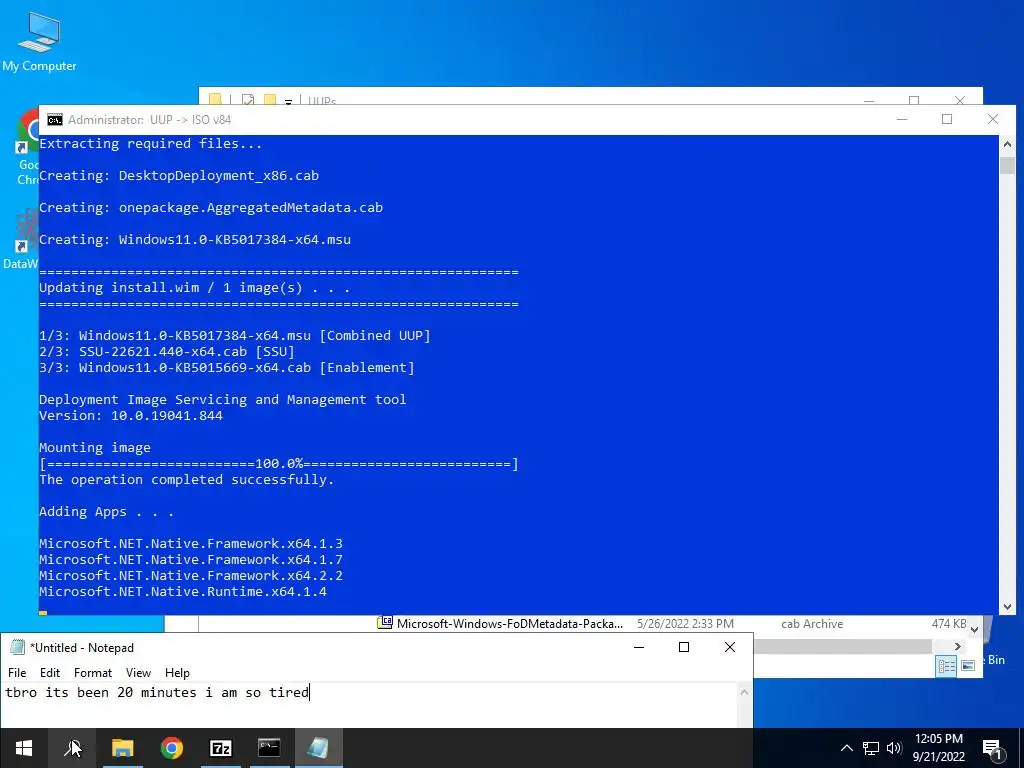The width and height of the screenshot is (1024, 768).
Task: Click 'Deployment Image Servicing and Management tool' line
Action: (x=223, y=399)
